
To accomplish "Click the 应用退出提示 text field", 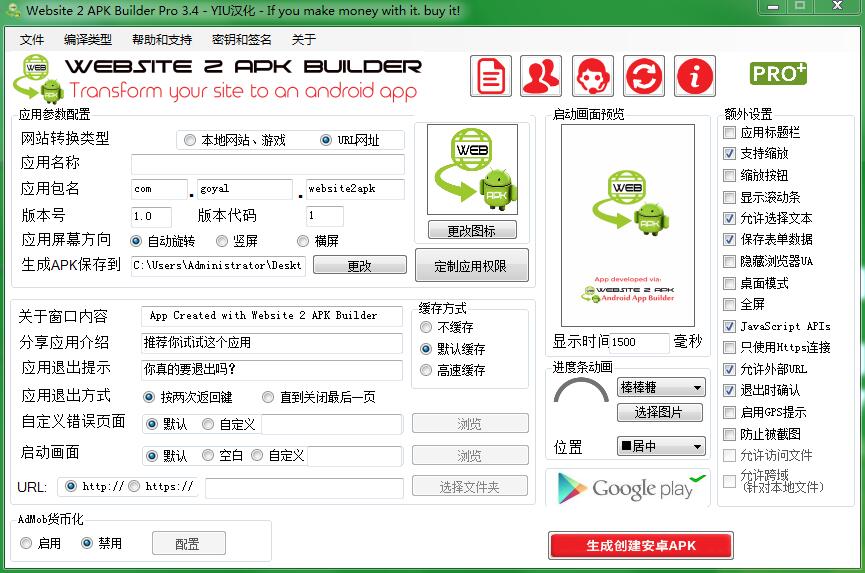I will (272, 369).
